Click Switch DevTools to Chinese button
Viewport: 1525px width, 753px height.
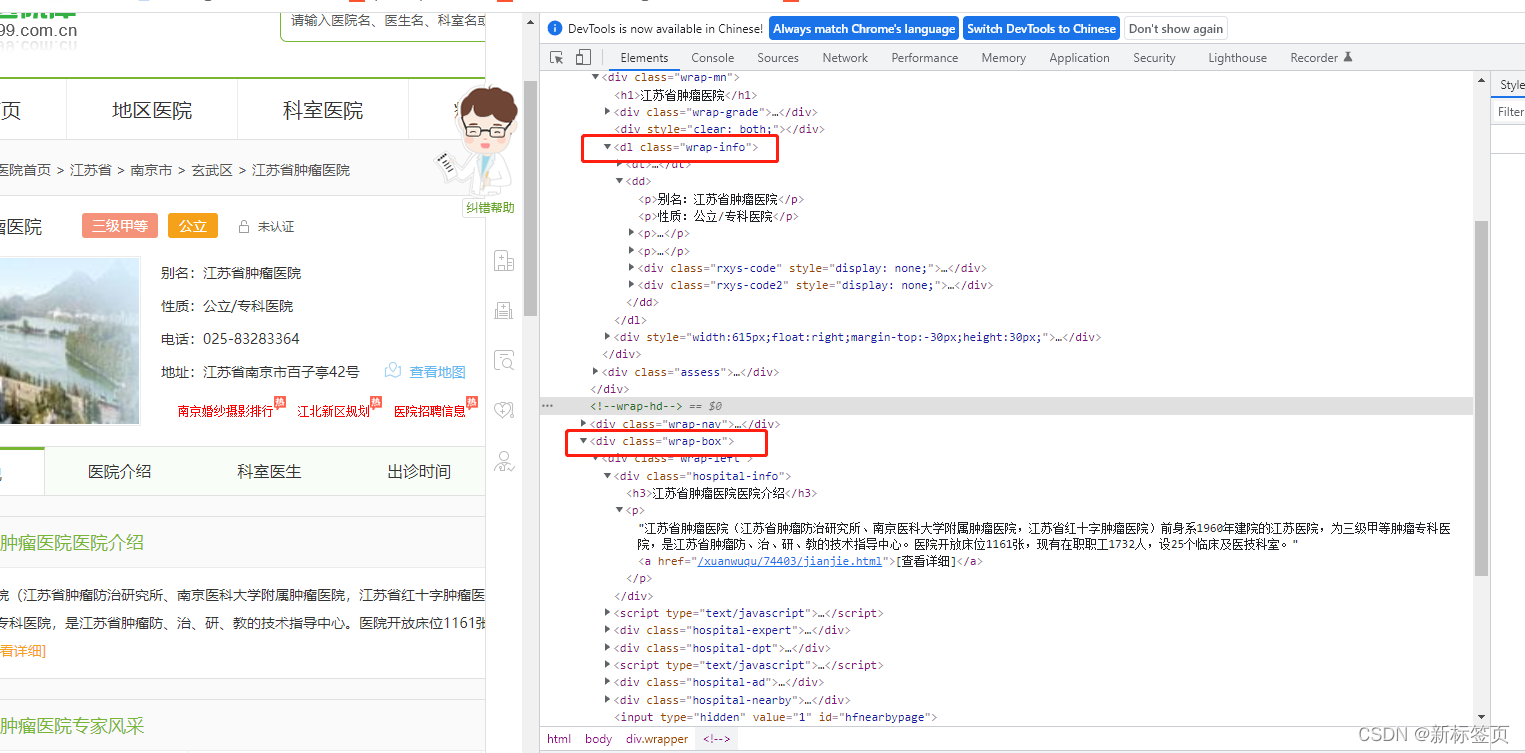tap(1041, 29)
